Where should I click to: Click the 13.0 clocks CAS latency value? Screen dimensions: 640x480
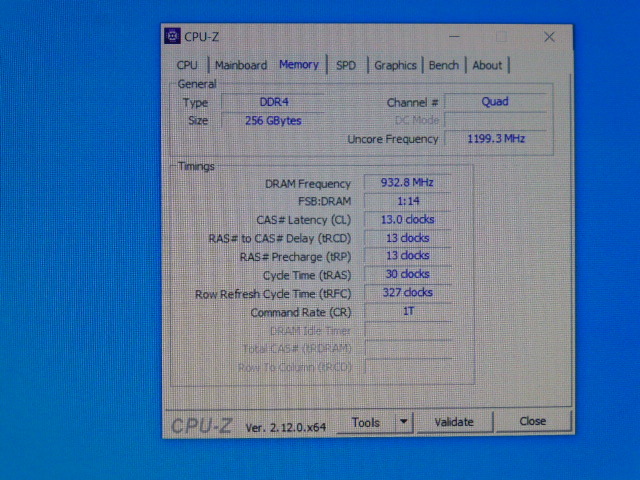click(x=407, y=220)
